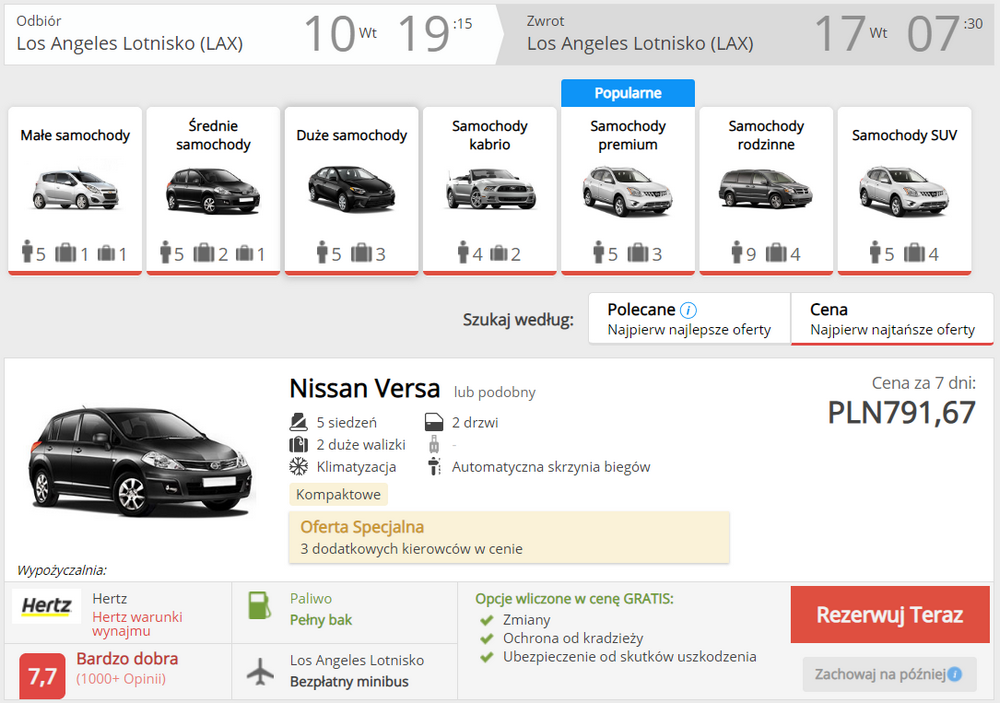Click the minivan image under Samochody rodzinne
1000x703 pixels.
(x=766, y=189)
